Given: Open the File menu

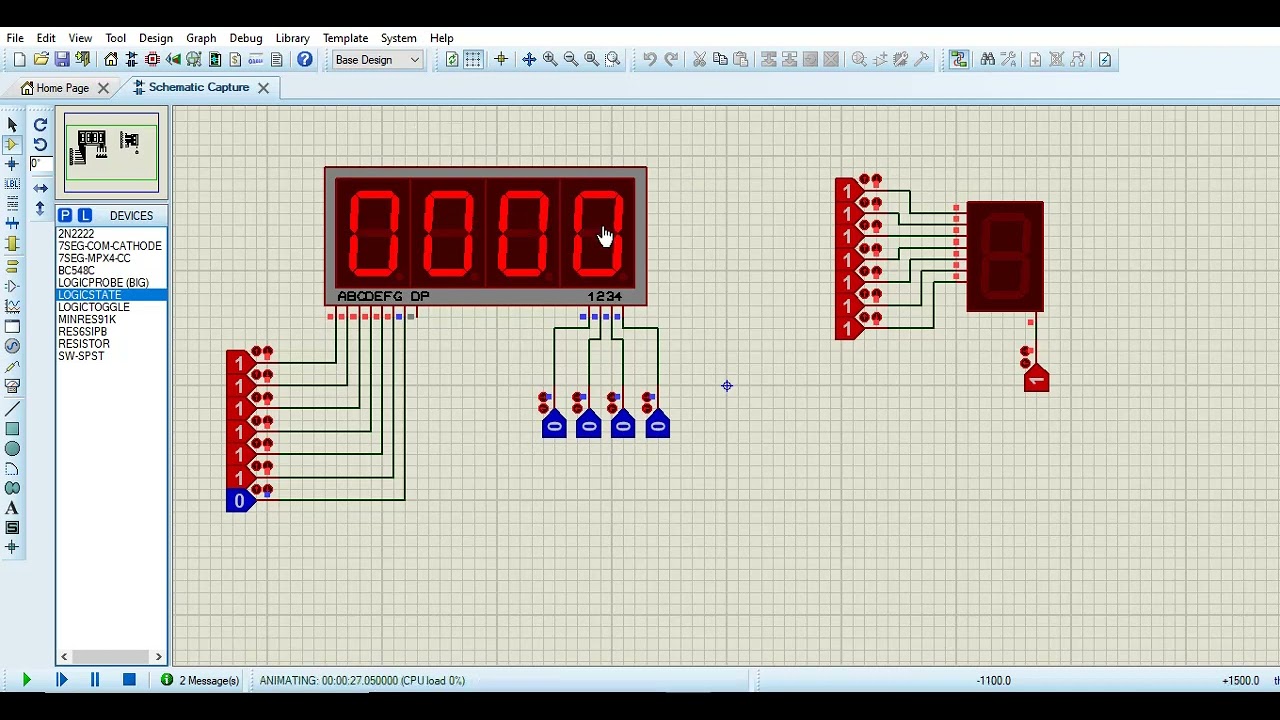Looking at the screenshot, I should 15,38.
